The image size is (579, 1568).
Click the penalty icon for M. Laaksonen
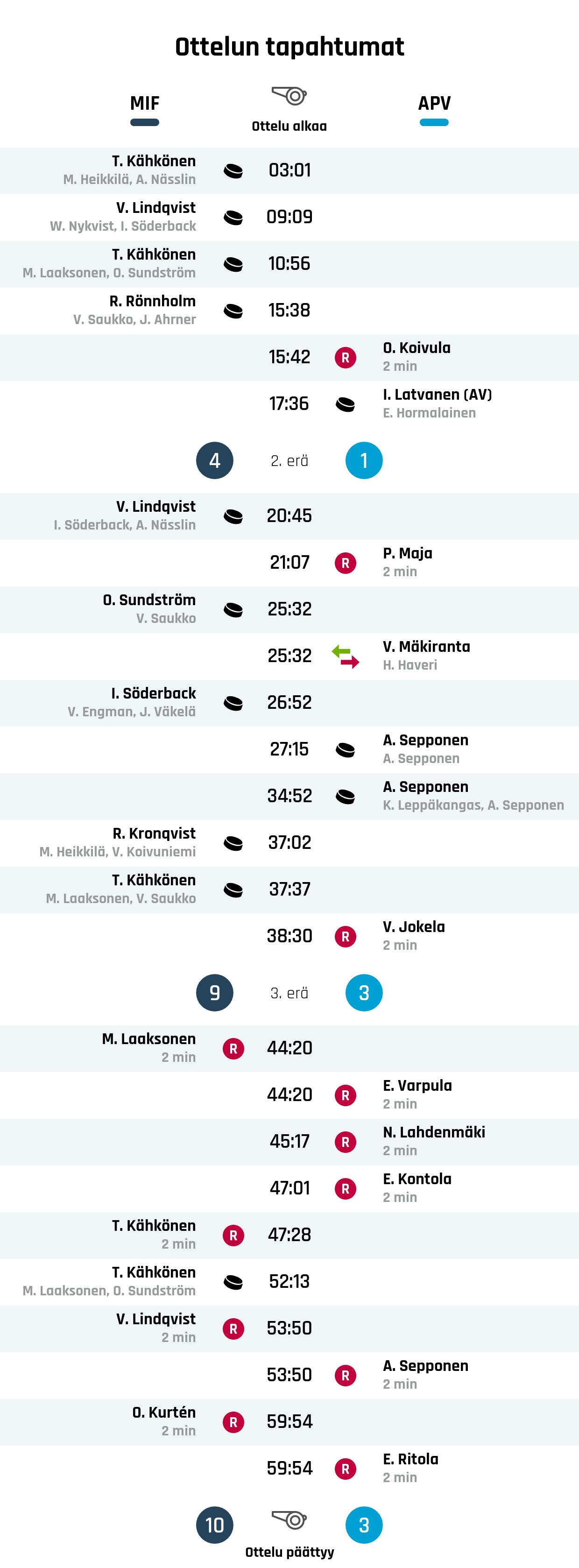pyautogui.click(x=233, y=1049)
